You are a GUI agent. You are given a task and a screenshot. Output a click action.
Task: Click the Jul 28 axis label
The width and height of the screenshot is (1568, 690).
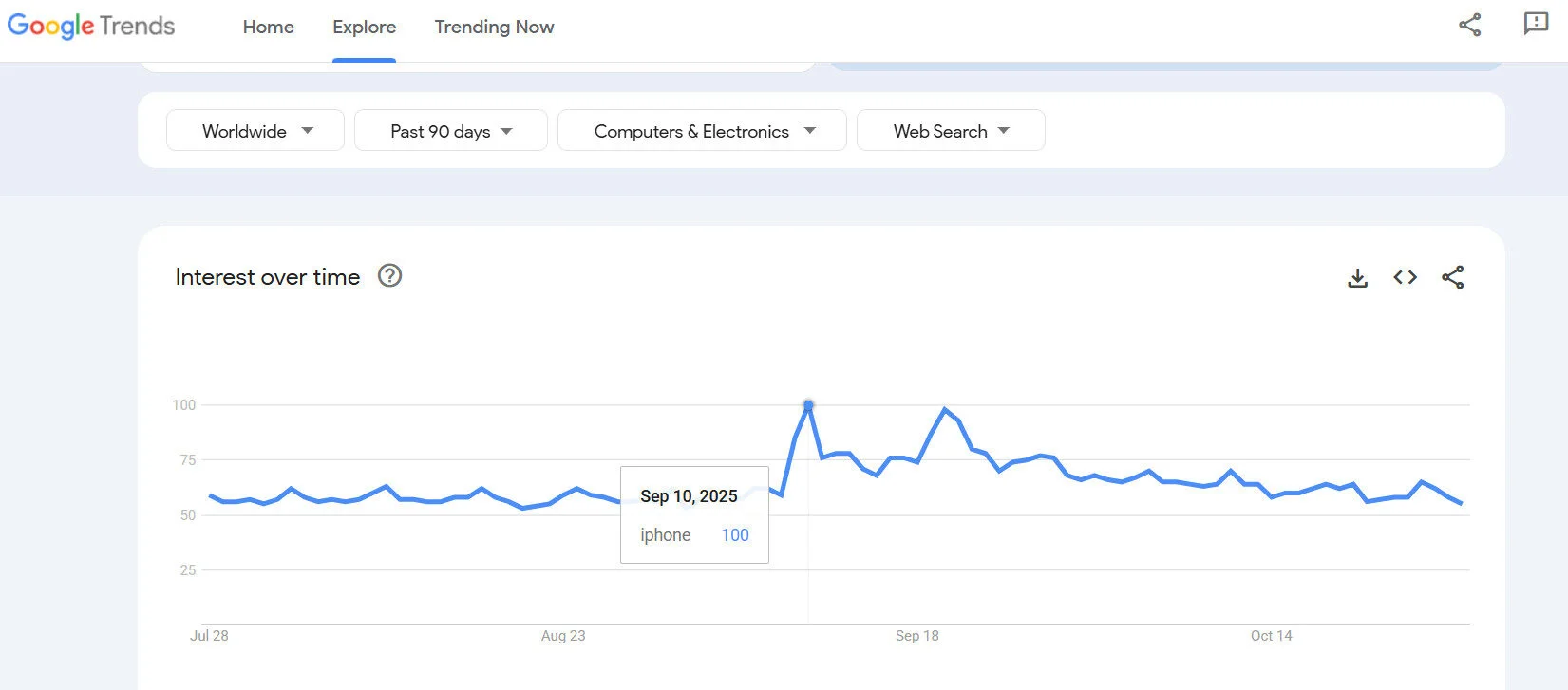click(209, 636)
